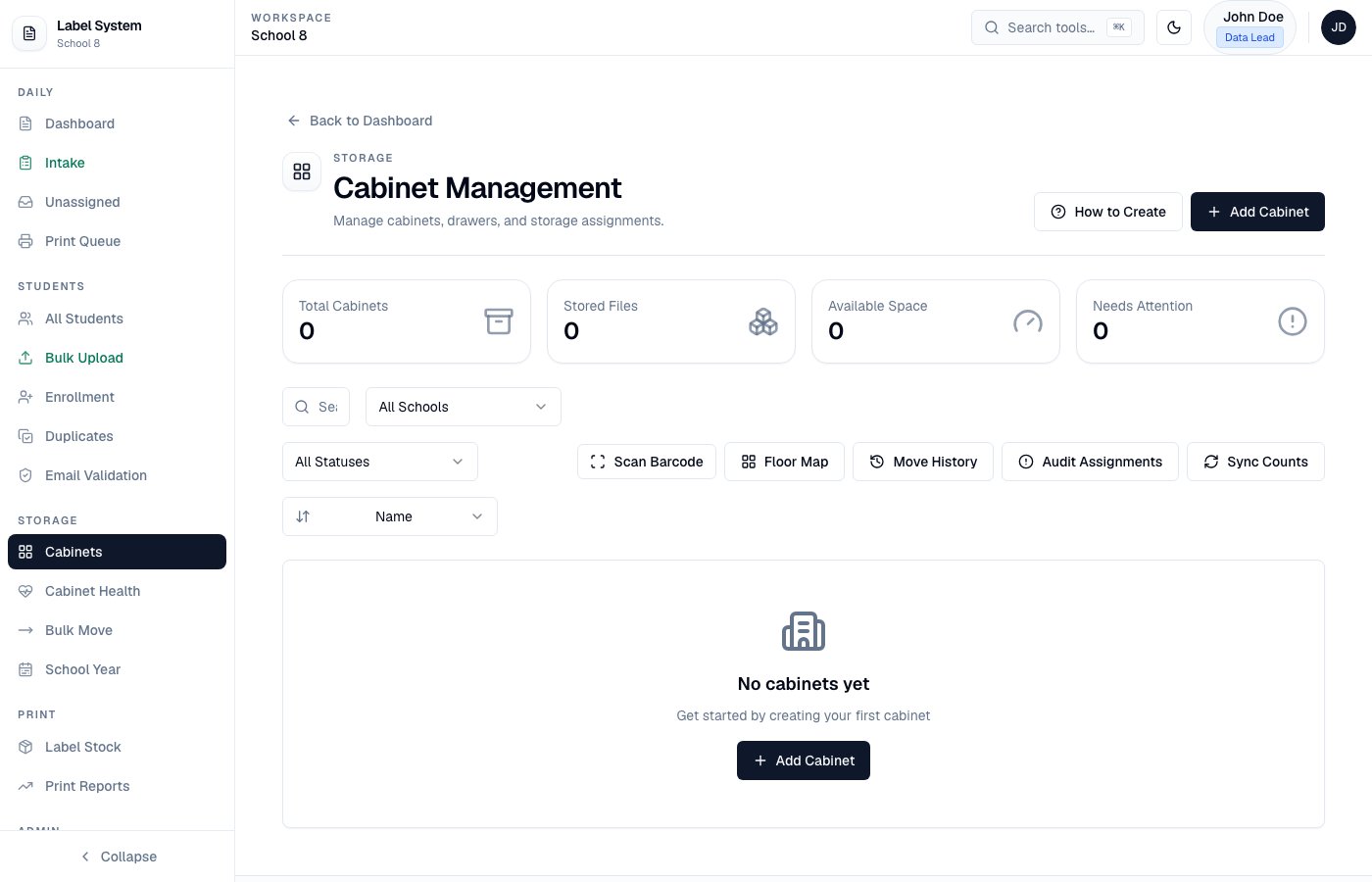The width and height of the screenshot is (1372, 882).
Task: Open the Print Queue page
Action: tap(117, 241)
